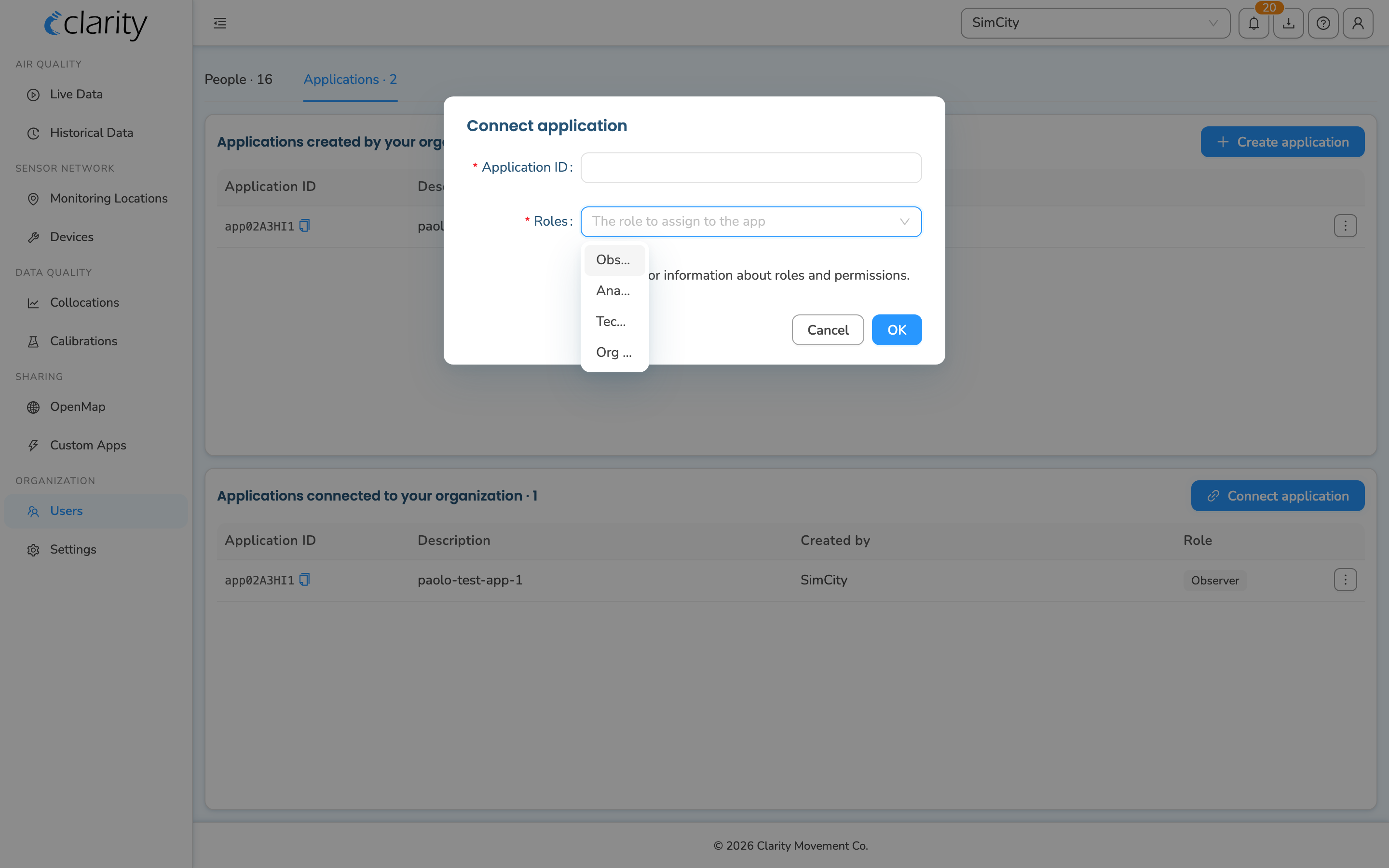Cancel the Connect application dialog
Image resolution: width=1389 pixels, height=868 pixels.
click(x=828, y=330)
